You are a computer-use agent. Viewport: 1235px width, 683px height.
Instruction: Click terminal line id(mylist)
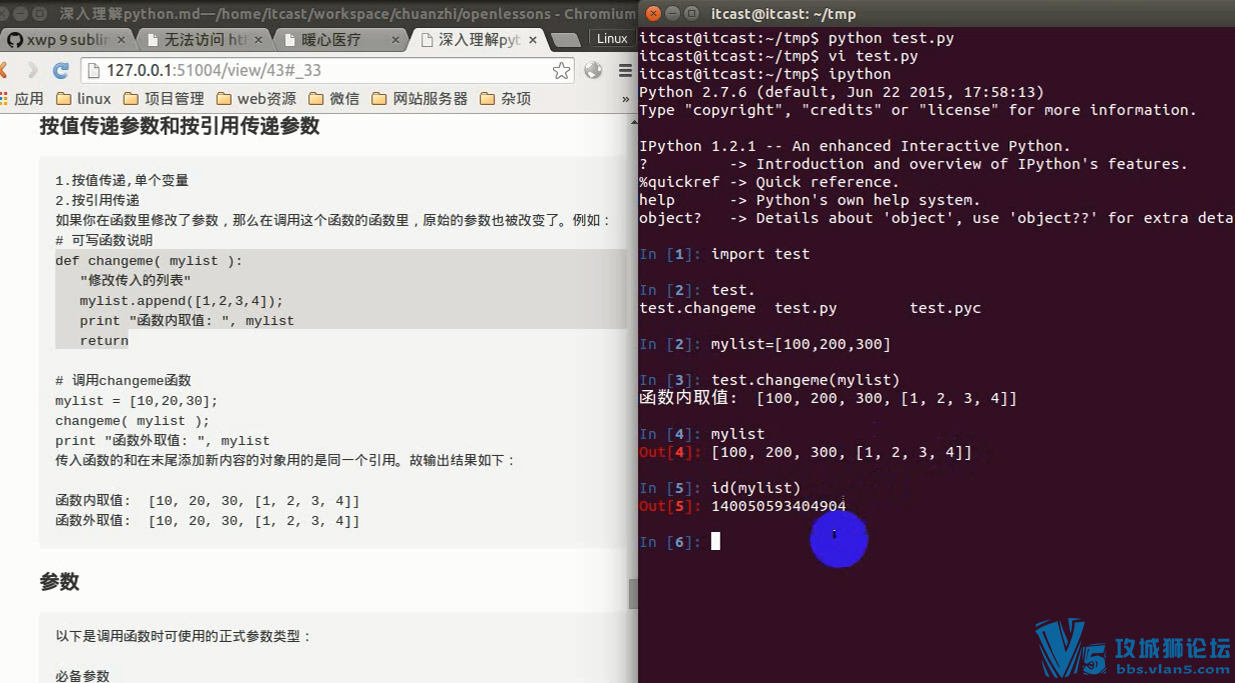[756, 488]
